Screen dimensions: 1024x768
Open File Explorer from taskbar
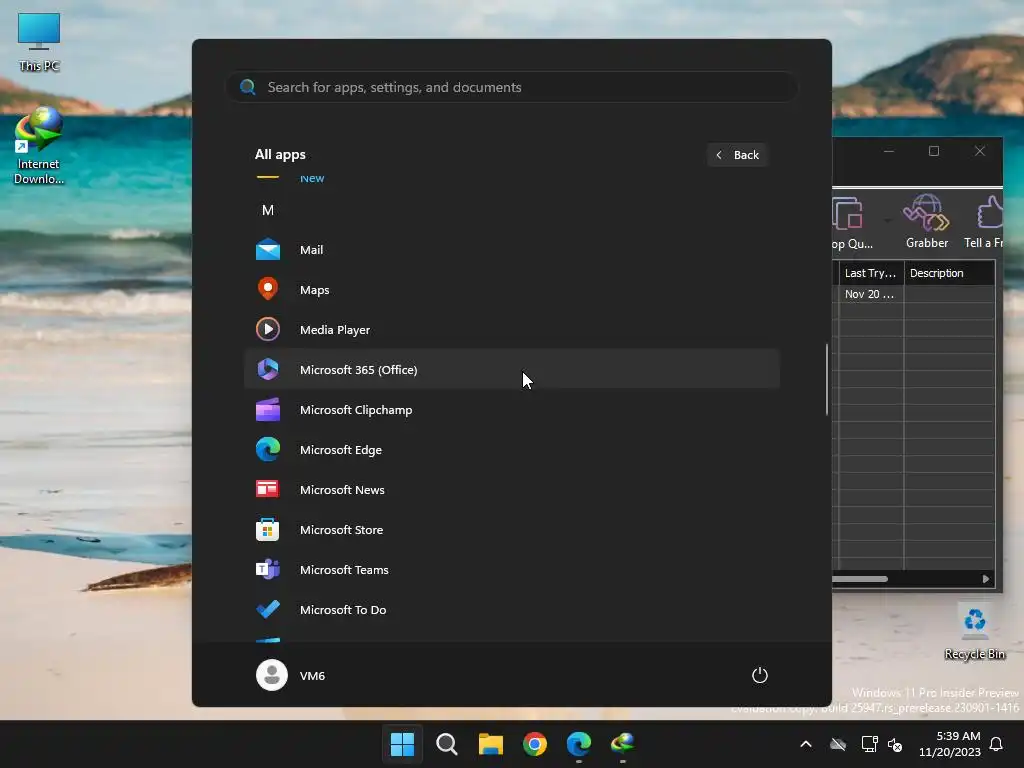tap(490, 744)
